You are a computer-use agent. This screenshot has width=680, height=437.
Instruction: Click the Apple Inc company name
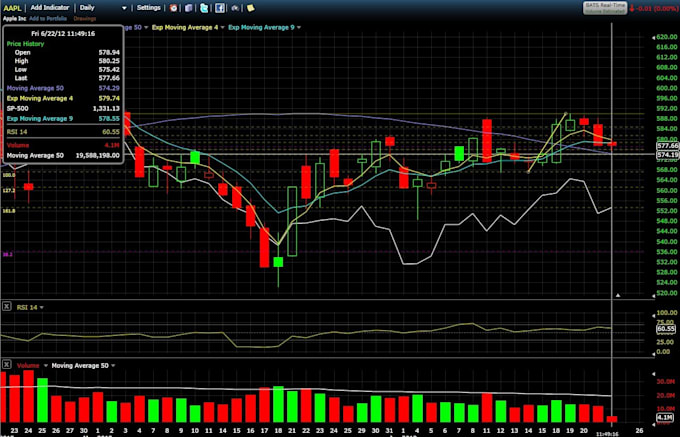coord(14,19)
